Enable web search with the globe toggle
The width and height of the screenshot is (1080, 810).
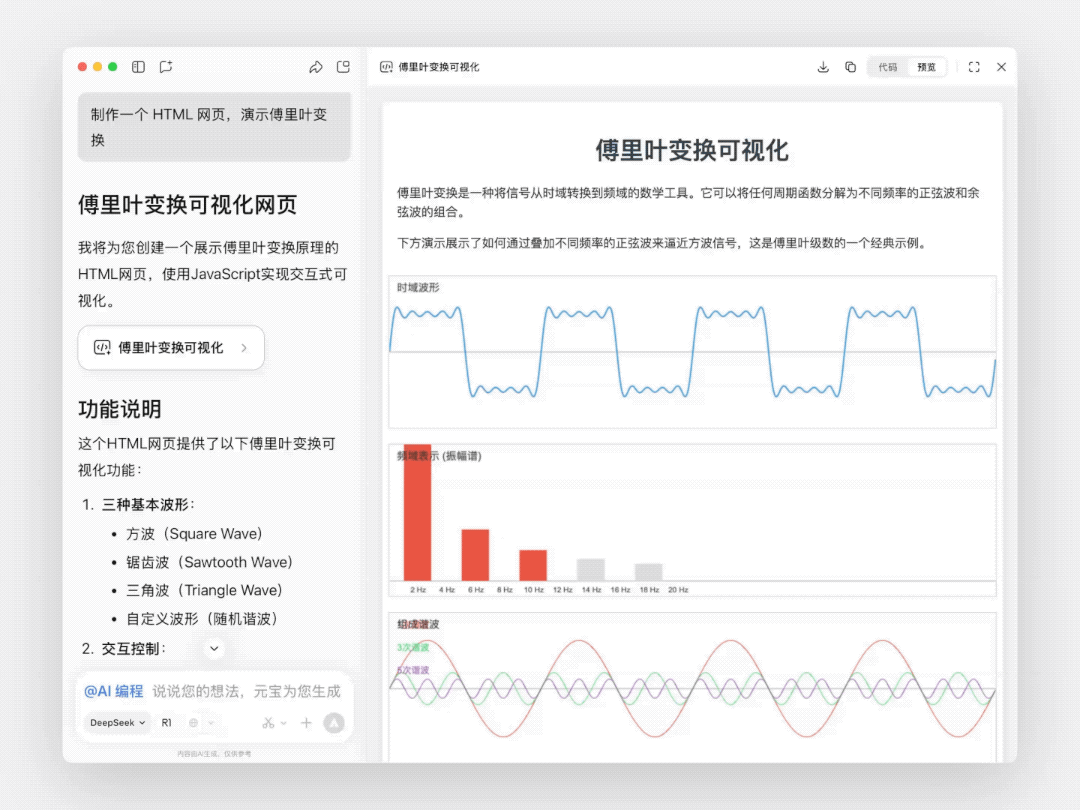point(193,723)
